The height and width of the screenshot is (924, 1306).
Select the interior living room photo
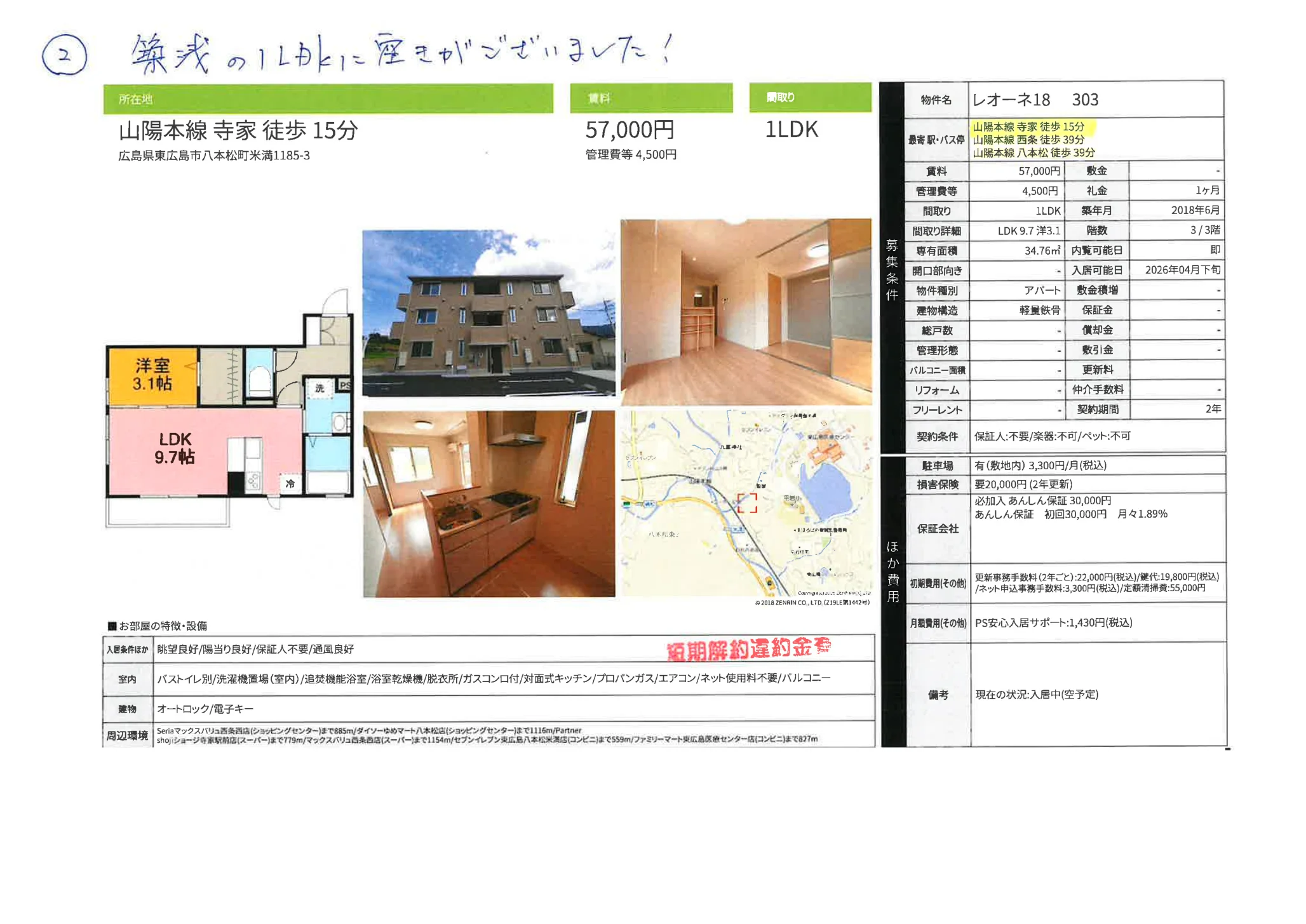[x=746, y=308]
